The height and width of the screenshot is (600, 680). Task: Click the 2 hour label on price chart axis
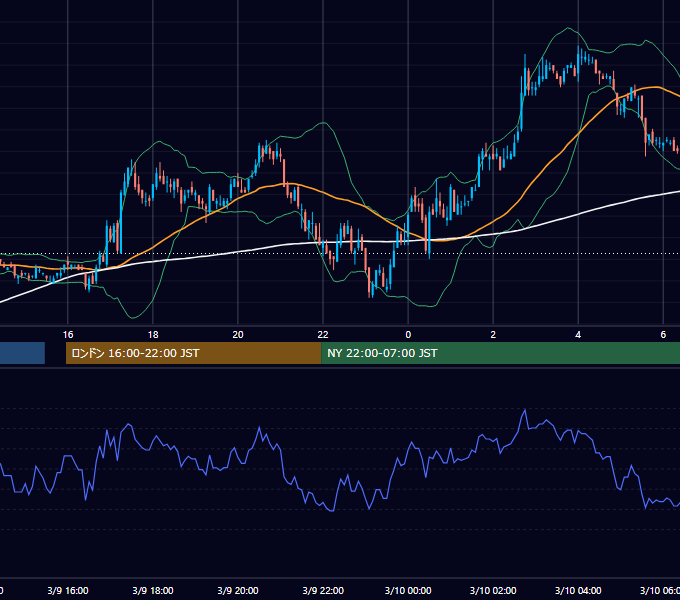click(x=493, y=335)
